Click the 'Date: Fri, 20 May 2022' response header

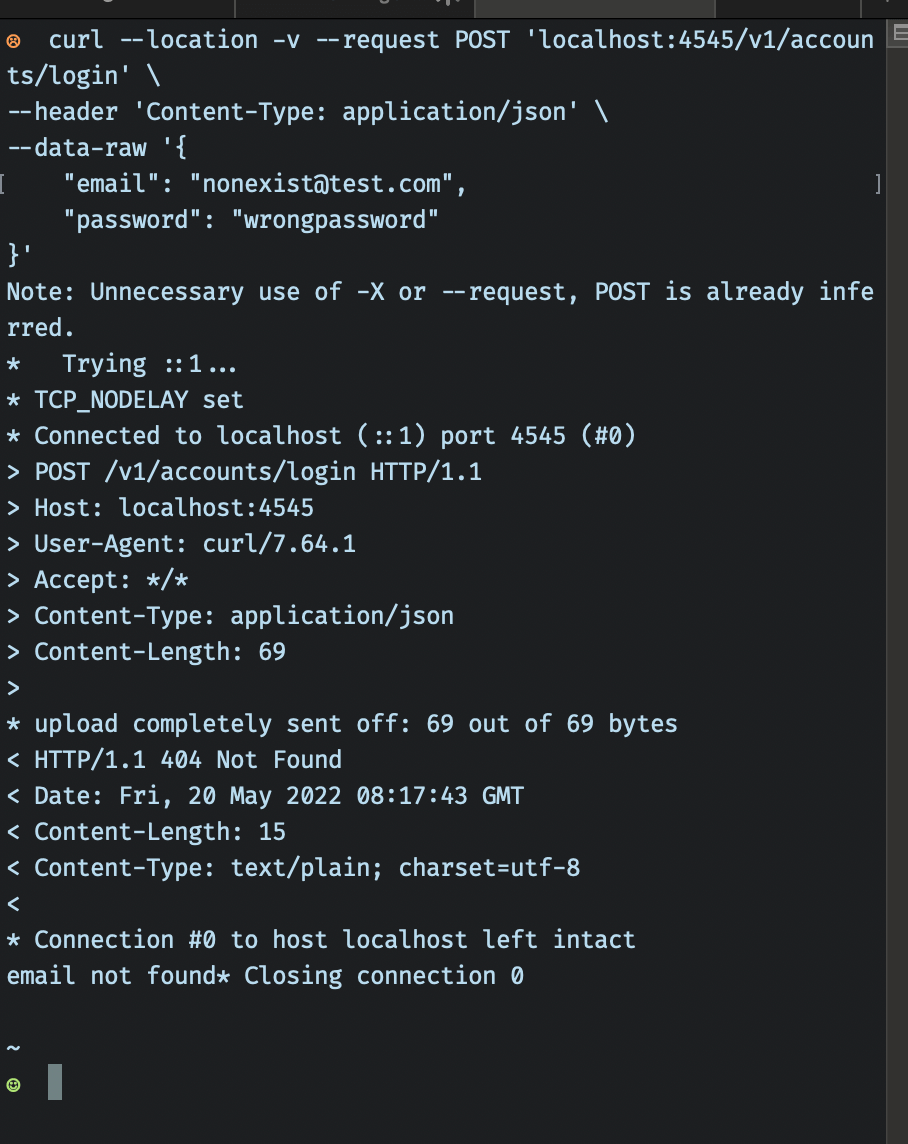(279, 796)
